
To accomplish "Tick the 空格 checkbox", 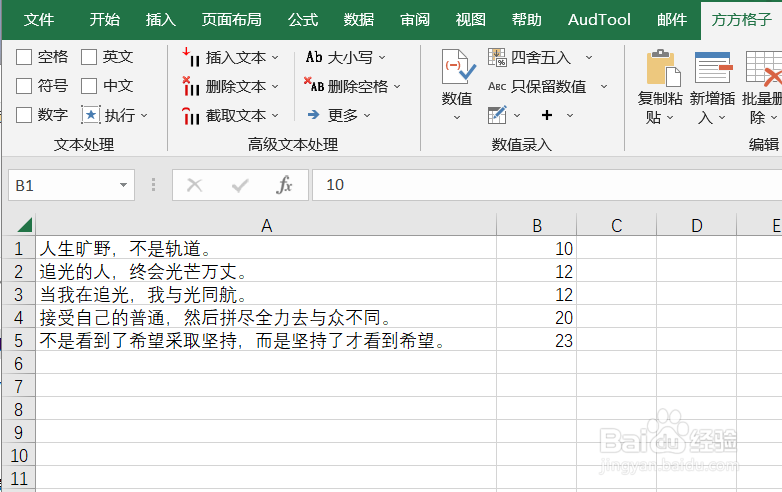I will click(24, 57).
